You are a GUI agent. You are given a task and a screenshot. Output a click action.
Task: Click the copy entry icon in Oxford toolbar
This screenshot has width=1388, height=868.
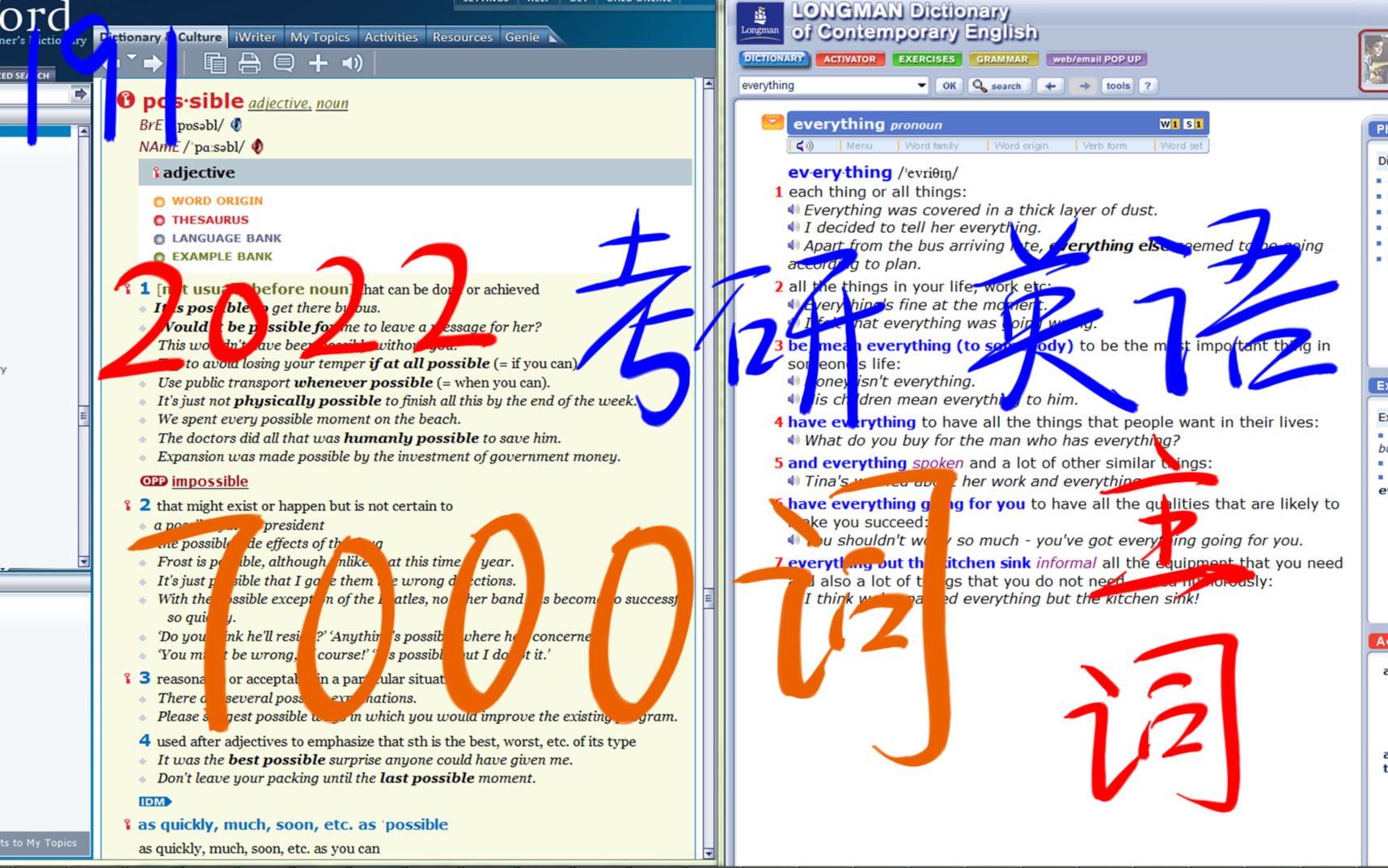pyautogui.click(x=214, y=63)
